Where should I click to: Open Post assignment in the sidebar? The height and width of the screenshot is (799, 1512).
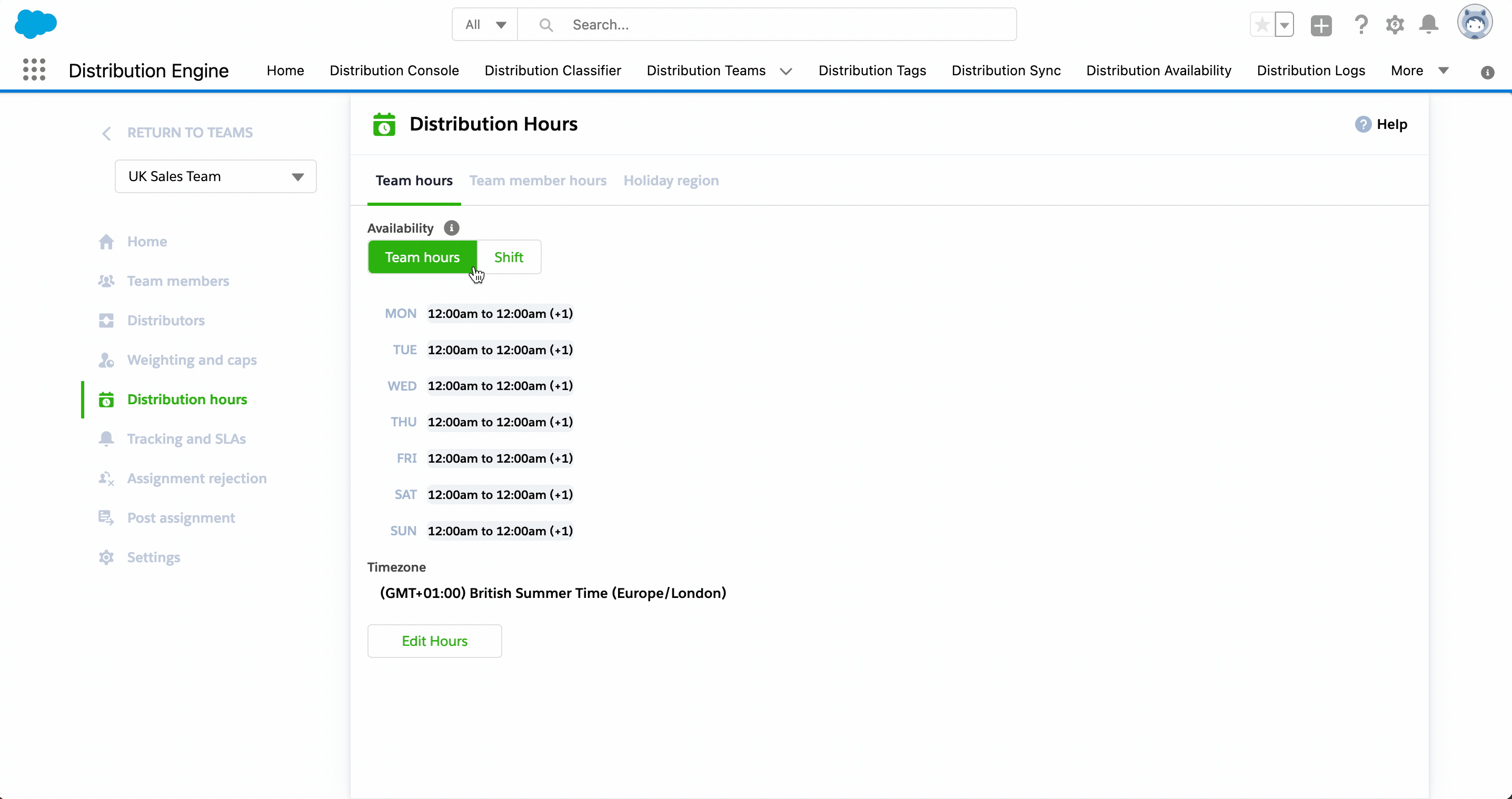pyautogui.click(x=181, y=517)
